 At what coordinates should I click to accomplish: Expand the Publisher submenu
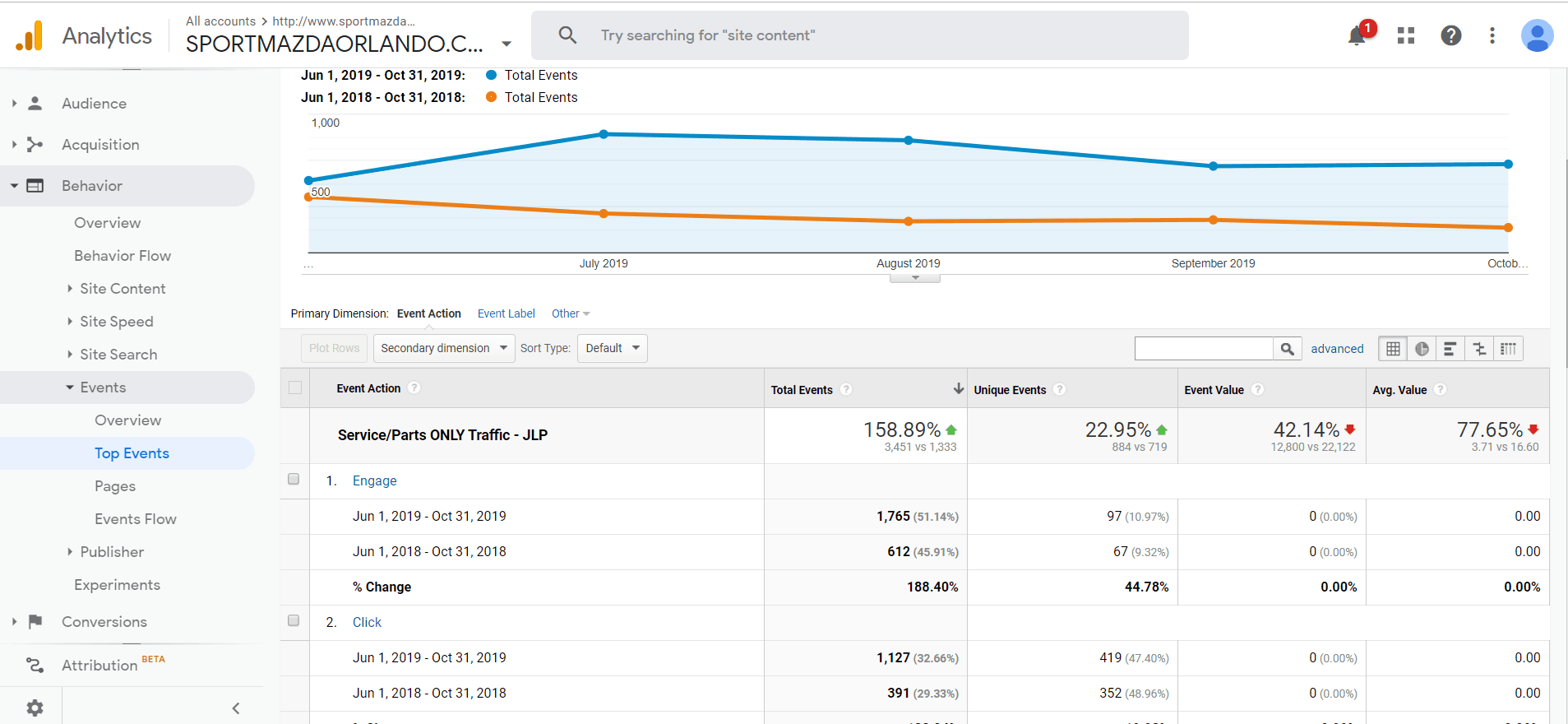click(70, 551)
